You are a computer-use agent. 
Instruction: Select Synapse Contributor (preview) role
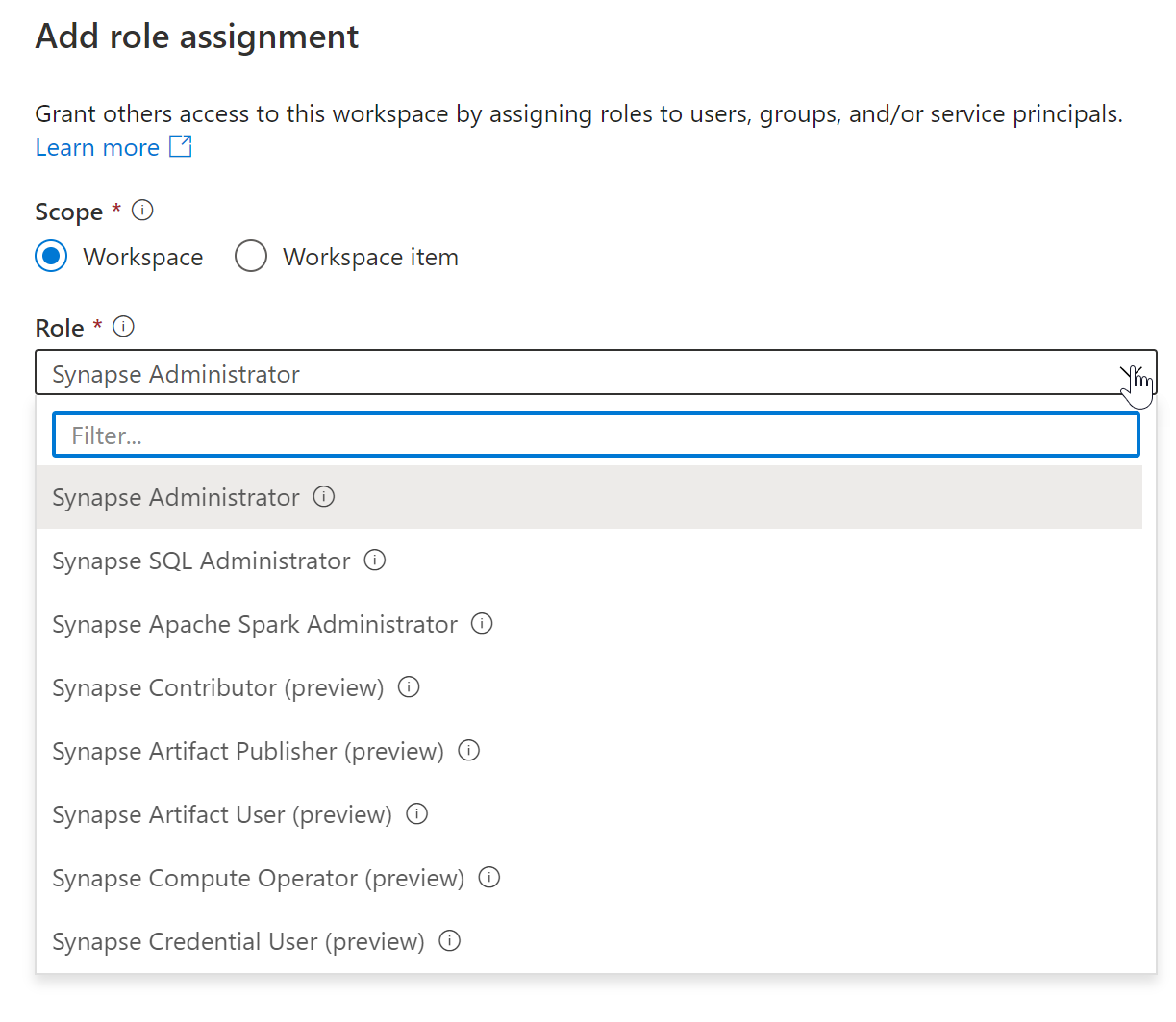[x=217, y=688]
